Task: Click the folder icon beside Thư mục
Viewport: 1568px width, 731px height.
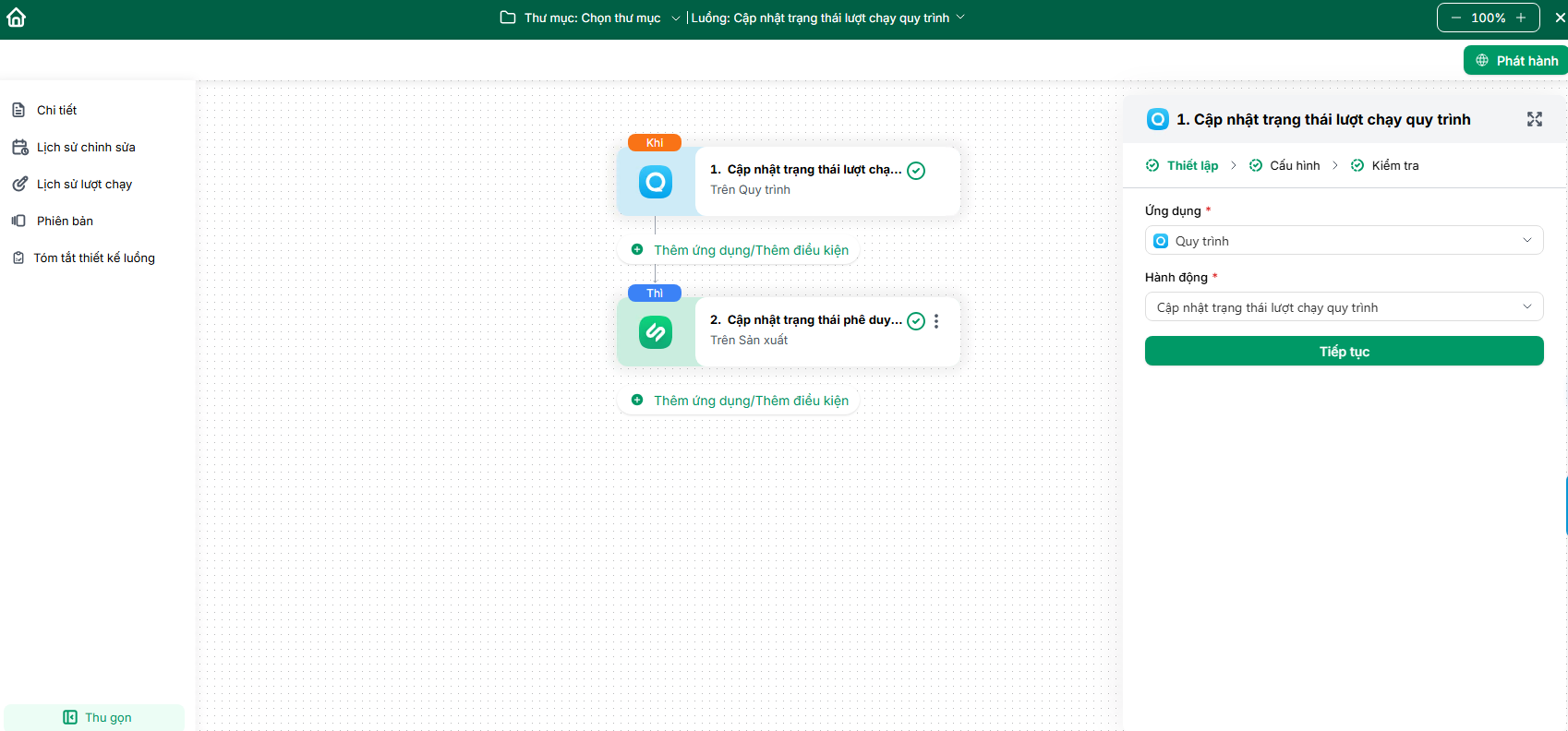Action: (x=507, y=18)
